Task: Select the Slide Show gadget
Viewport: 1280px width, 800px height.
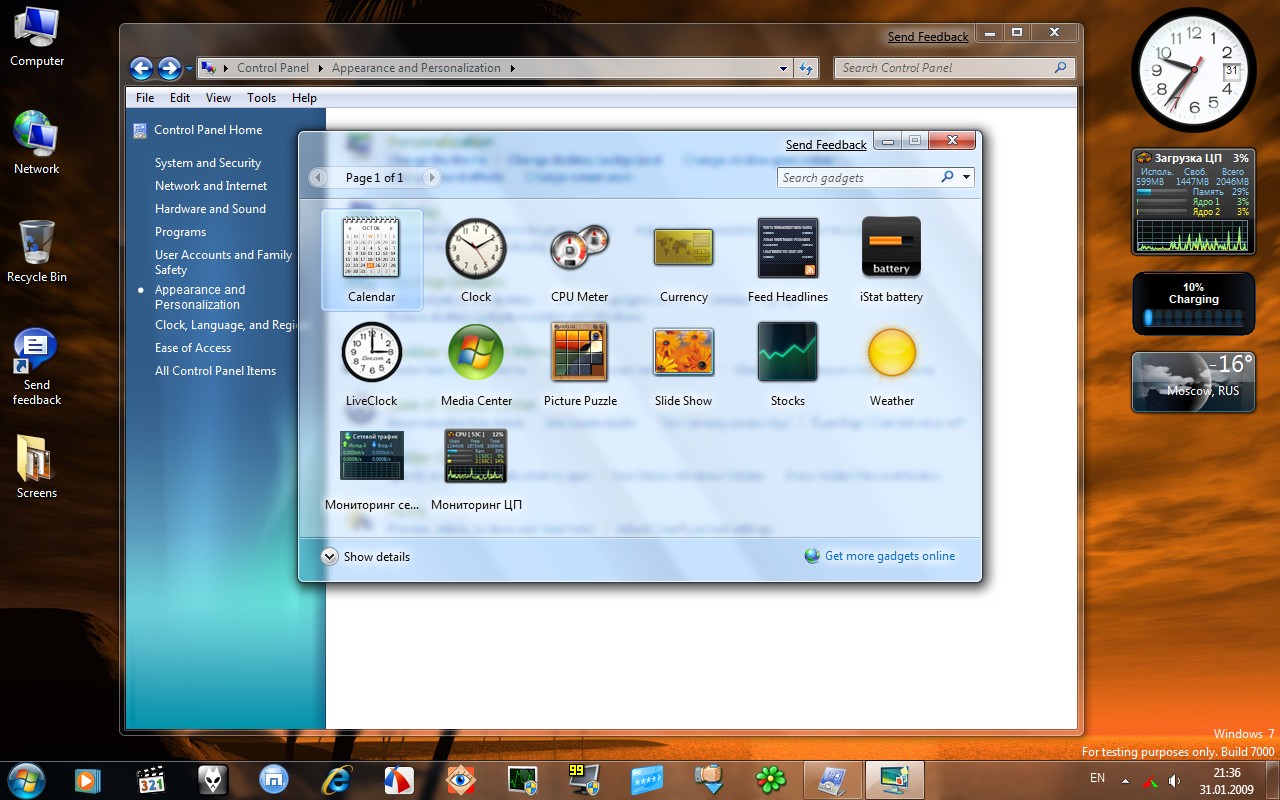Action: pos(684,363)
